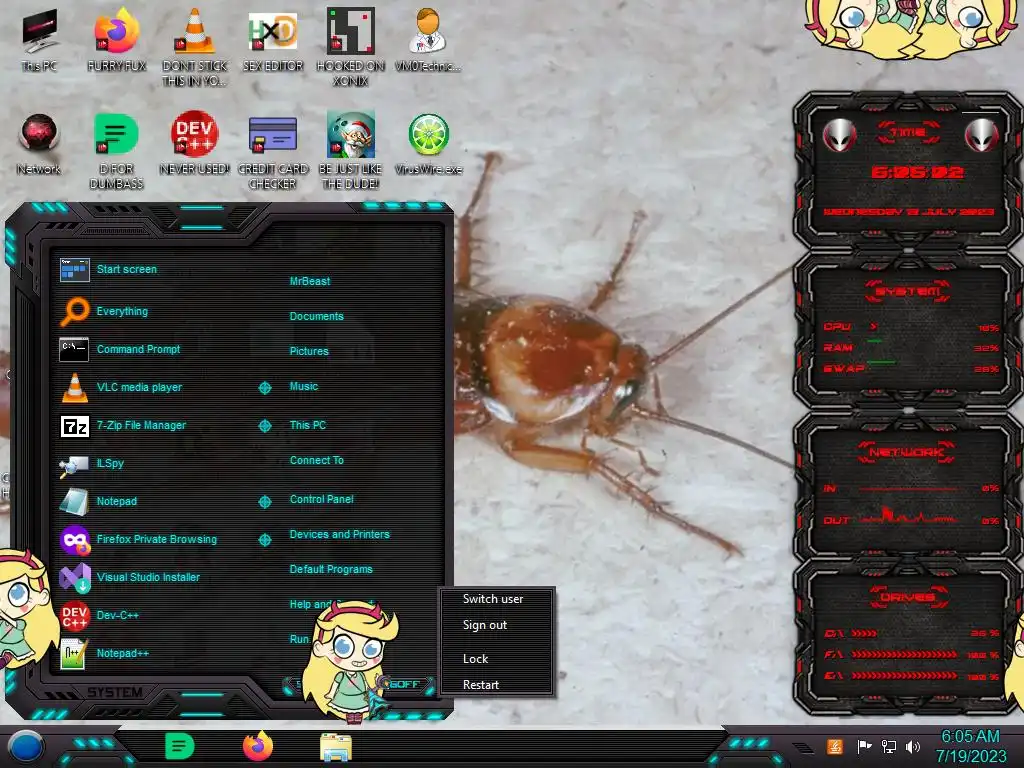Expand Firefox Private Browsing jump list arrow
This screenshot has height=768, width=1024.
click(264, 540)
